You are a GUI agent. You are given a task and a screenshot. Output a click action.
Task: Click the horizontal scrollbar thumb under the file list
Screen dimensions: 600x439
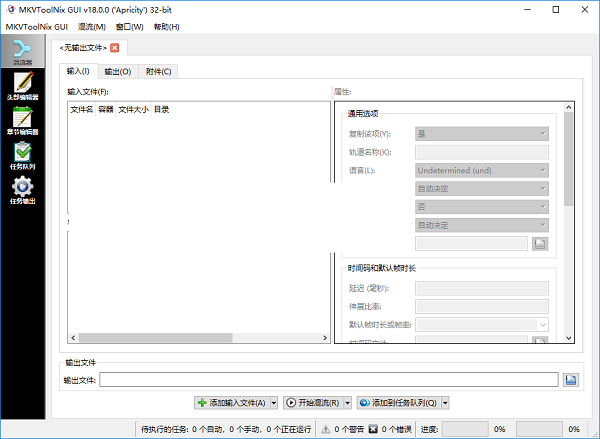155,338
